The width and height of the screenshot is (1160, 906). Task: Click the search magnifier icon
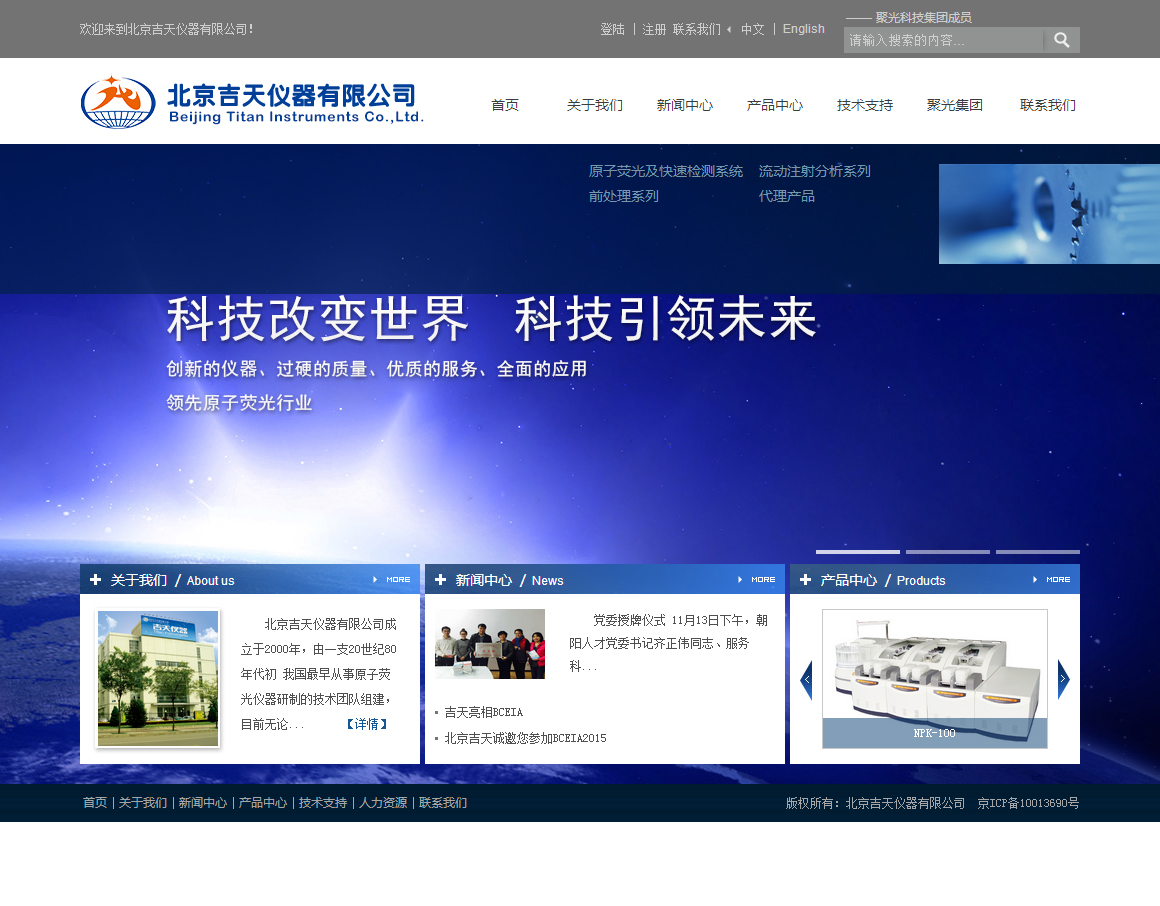(x=1062, y=40)
